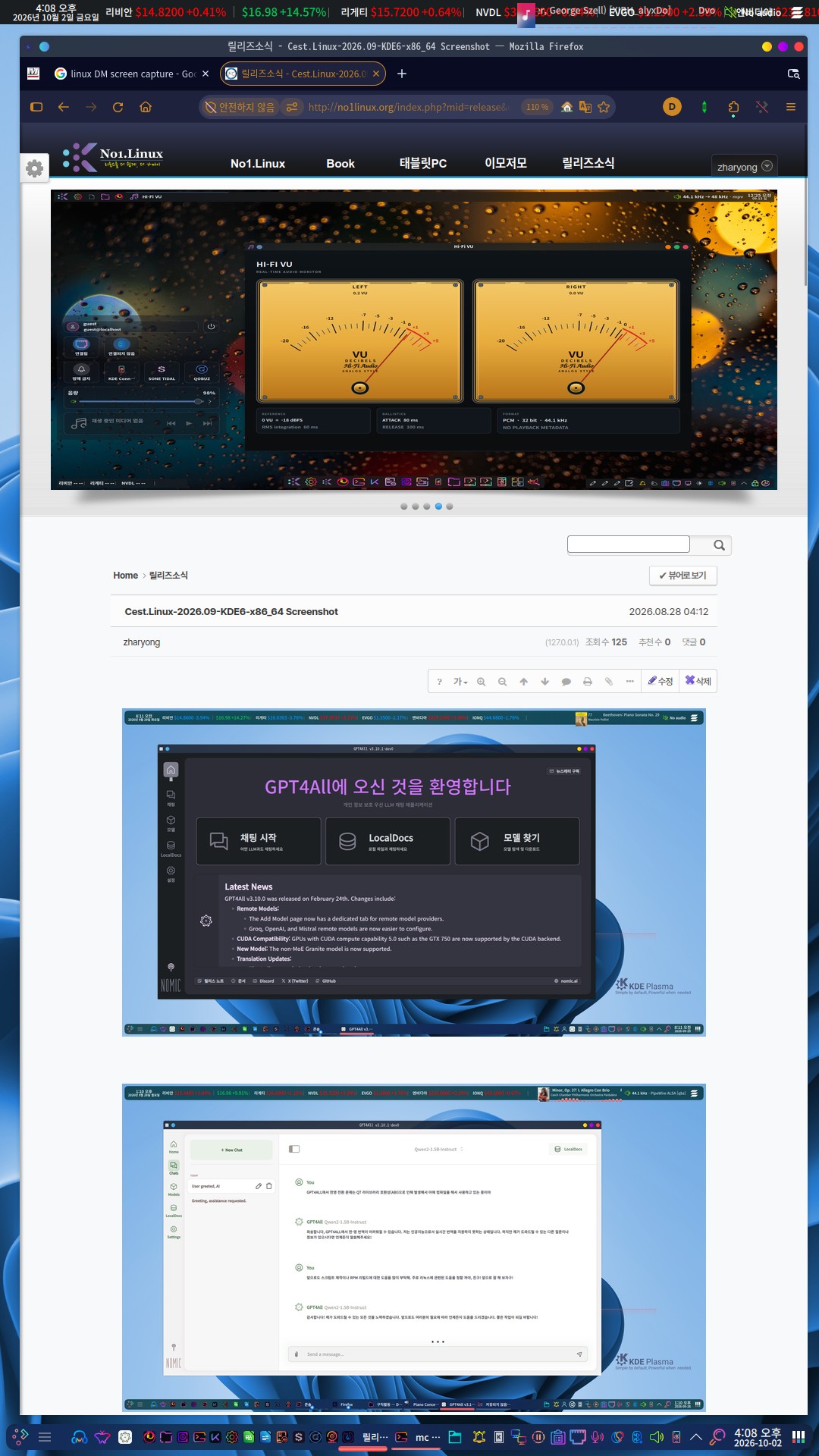Open Firefox extensions puzzle icon
The image size is (819, 1456).
733,107
